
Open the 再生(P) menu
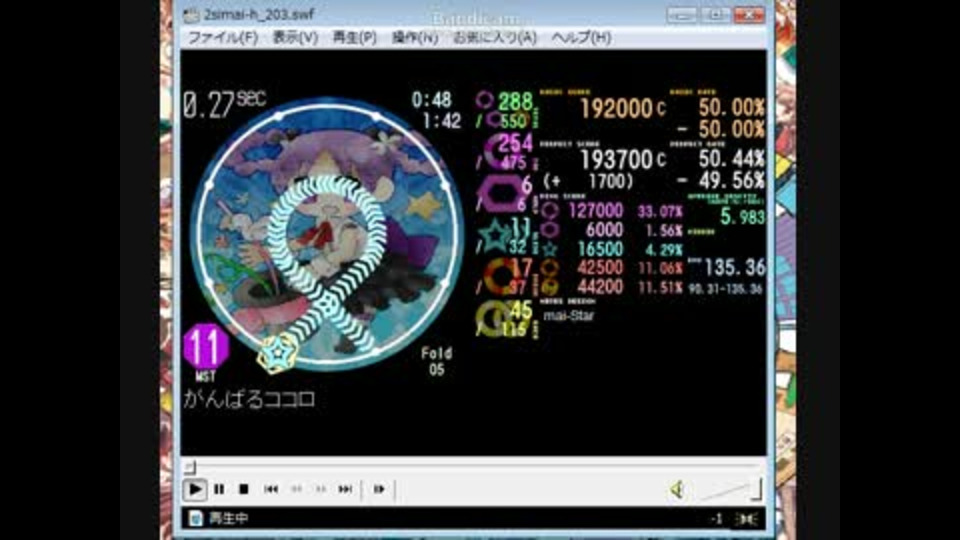pyautogui.click(x=354, y=38)
